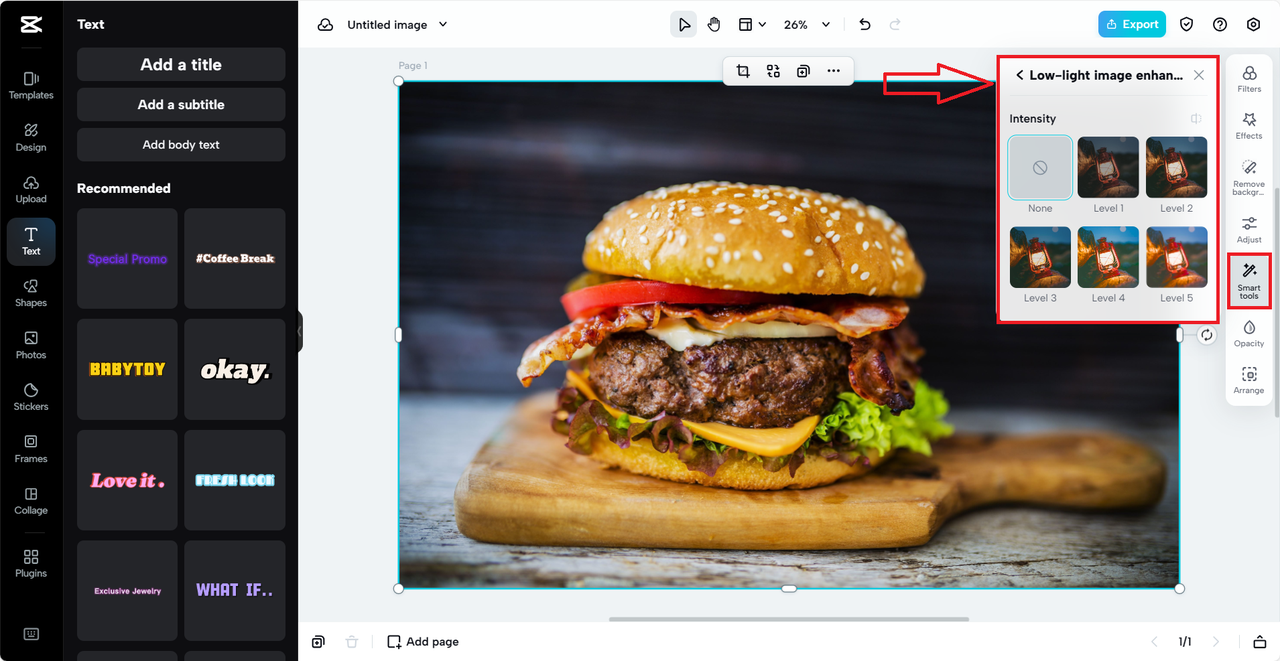Click the CapCut logo icon
The image size is (1280, 661).
30,25
